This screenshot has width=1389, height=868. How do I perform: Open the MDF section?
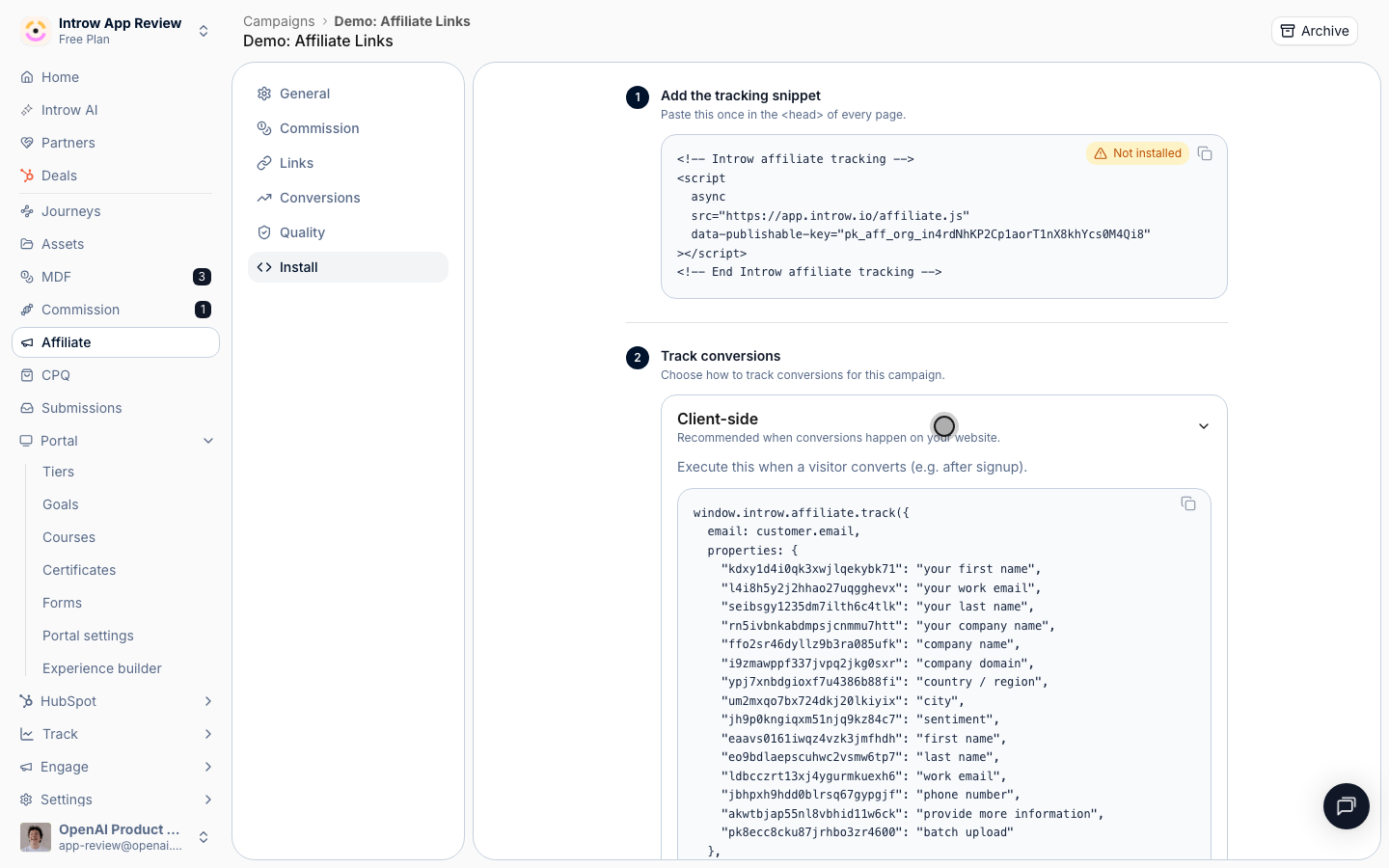(116, 277)
